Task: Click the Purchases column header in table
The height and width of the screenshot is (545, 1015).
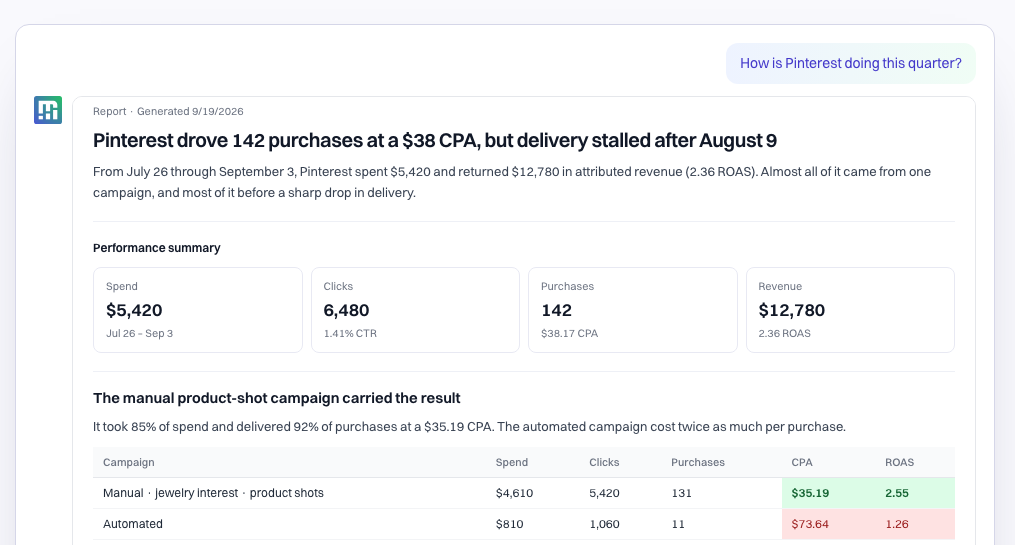Action: click(698, 462)
